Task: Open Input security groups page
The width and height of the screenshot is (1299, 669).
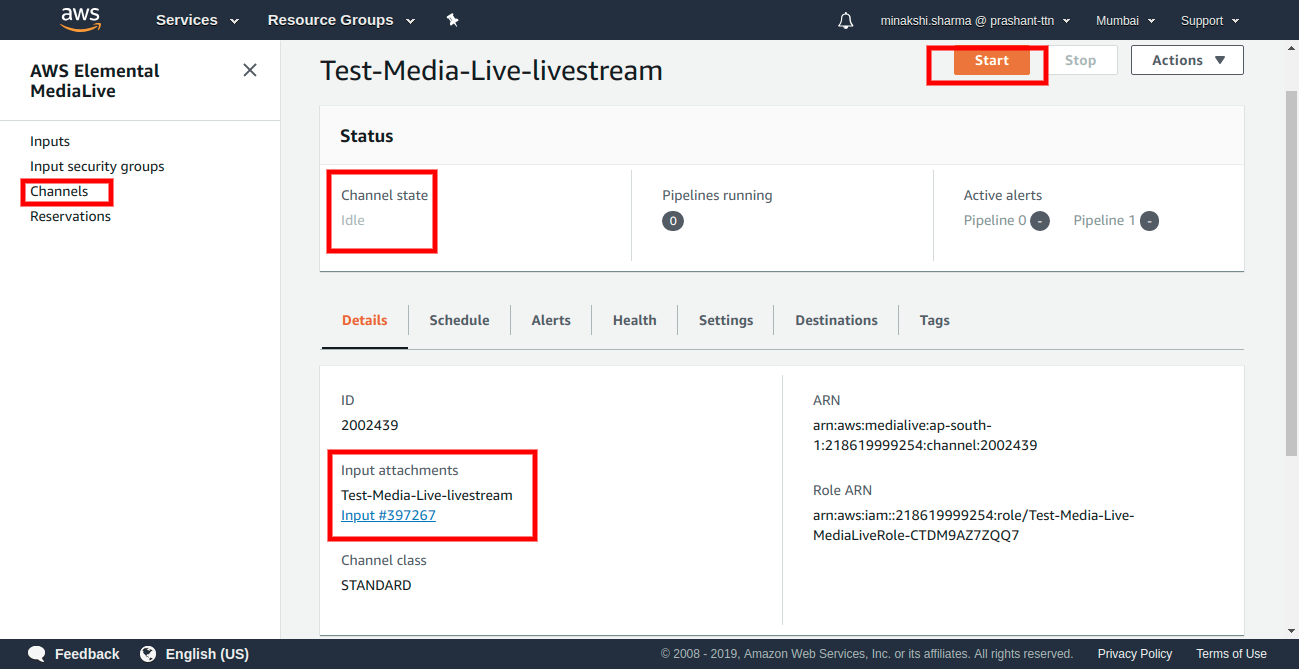Action: tap(97, 166)
